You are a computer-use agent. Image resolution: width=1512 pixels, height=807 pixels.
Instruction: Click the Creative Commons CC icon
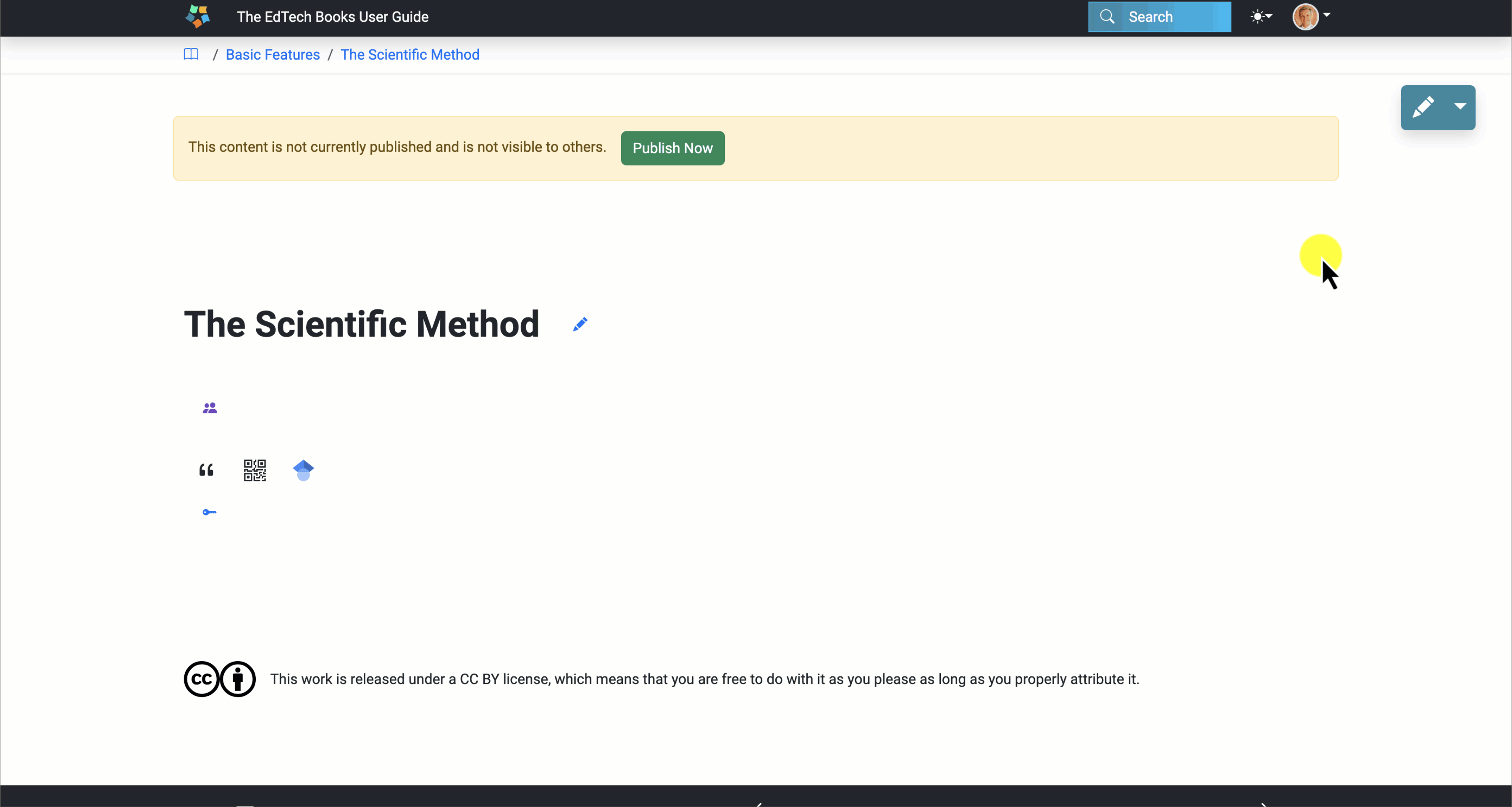coord(201,679)
